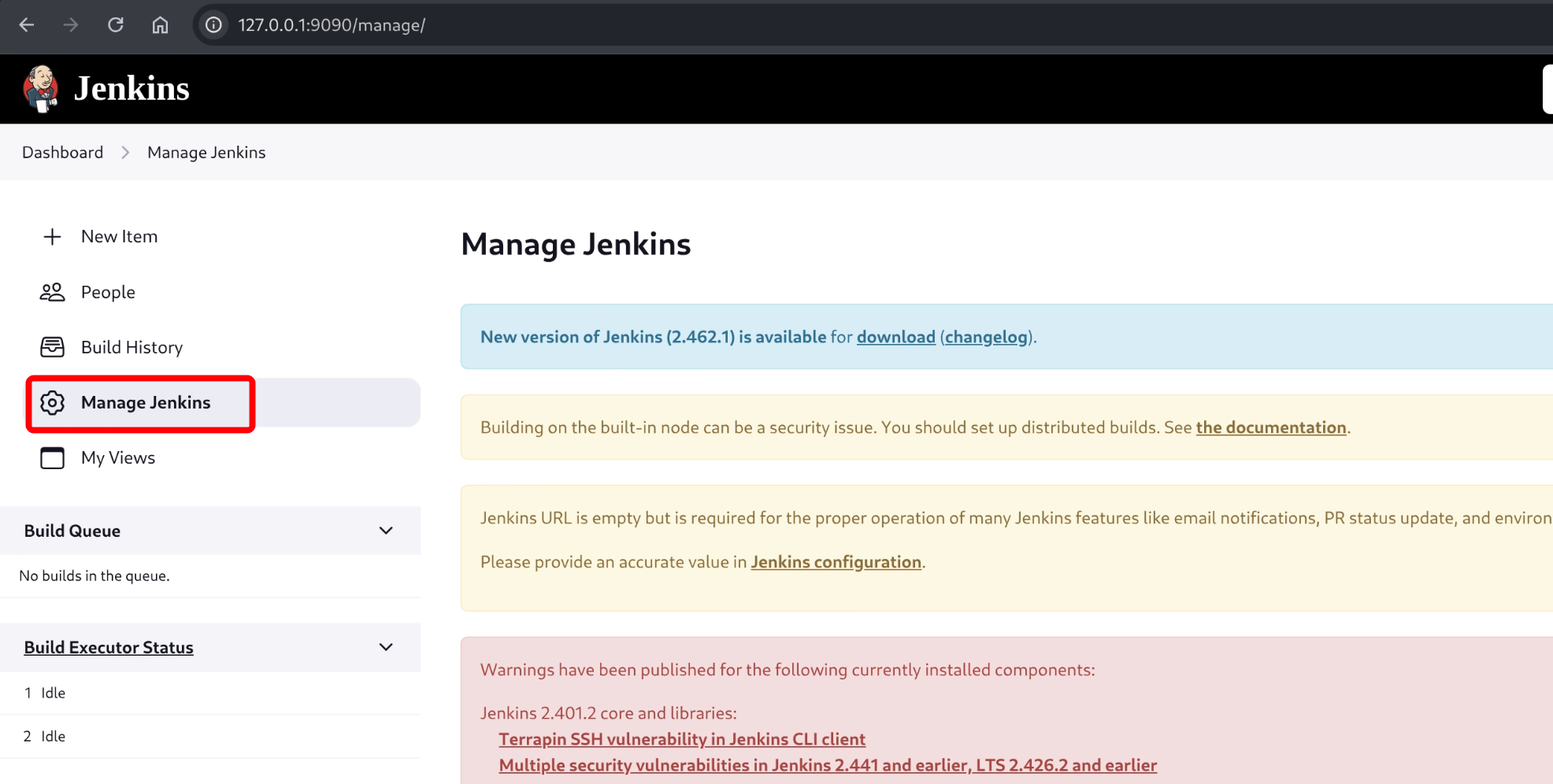This screenshot has width=1553, height=784.
Task: Collapse the Build Executor Status section
Action: (386, 647)
